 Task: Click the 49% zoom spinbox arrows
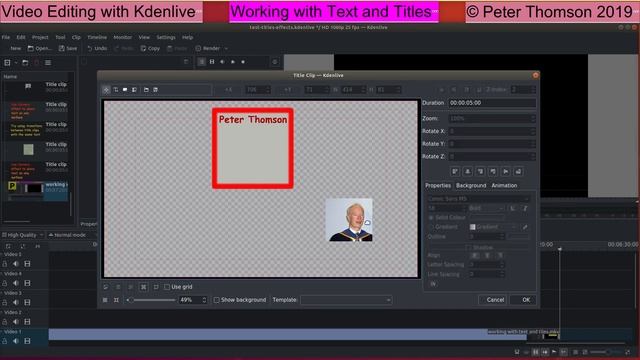(204, 300)
